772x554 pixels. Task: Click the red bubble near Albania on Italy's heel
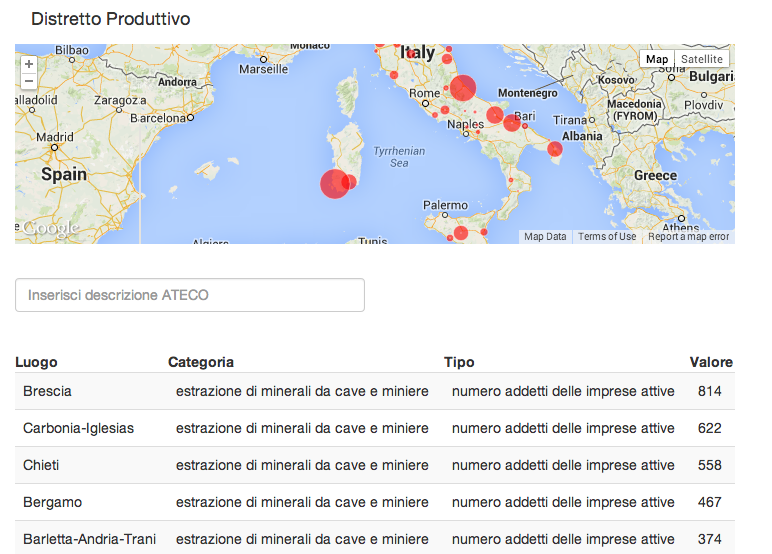click(x=555, y=149)
